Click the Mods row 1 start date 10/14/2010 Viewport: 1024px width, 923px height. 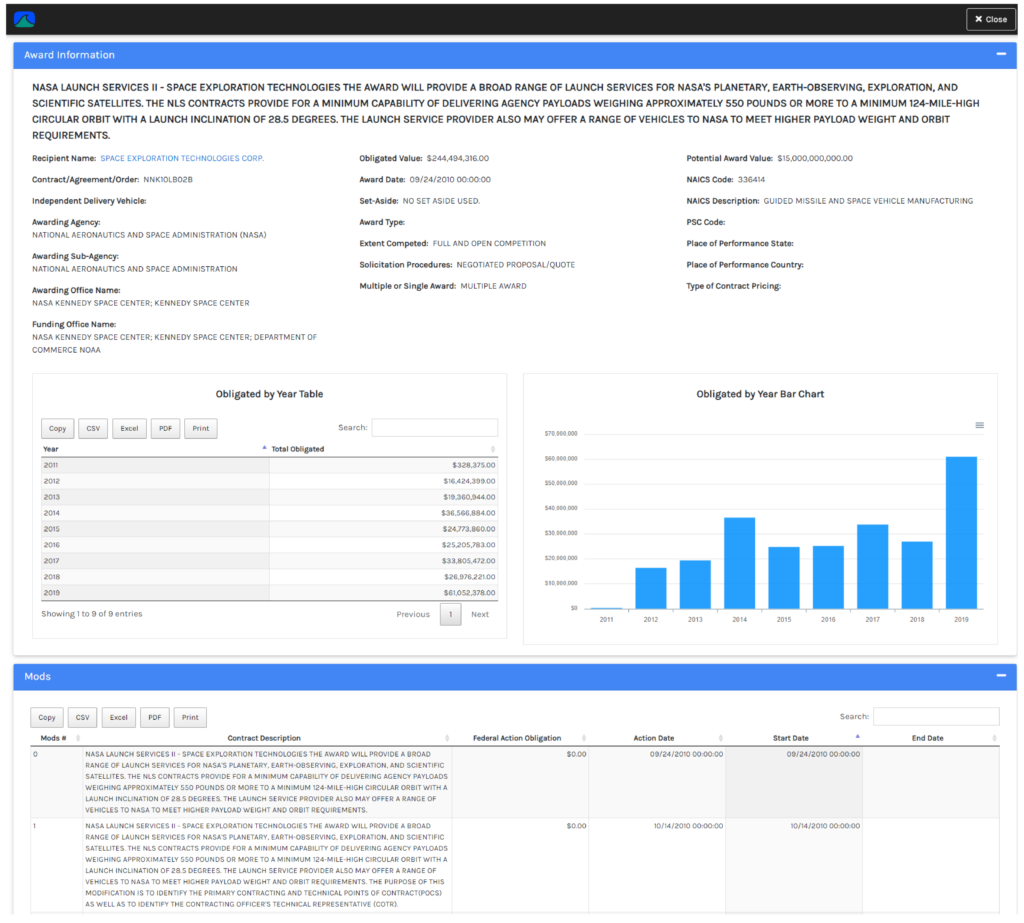click(x=825, y=826)
